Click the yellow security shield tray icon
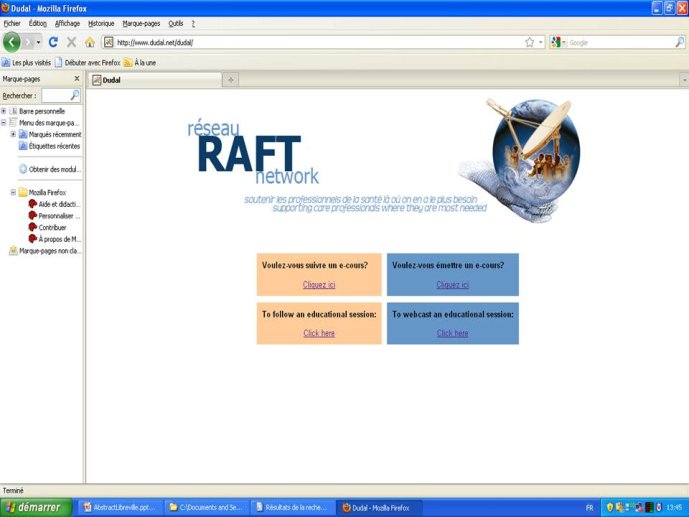The image size is (689, 517). click(x=609, y=507)
